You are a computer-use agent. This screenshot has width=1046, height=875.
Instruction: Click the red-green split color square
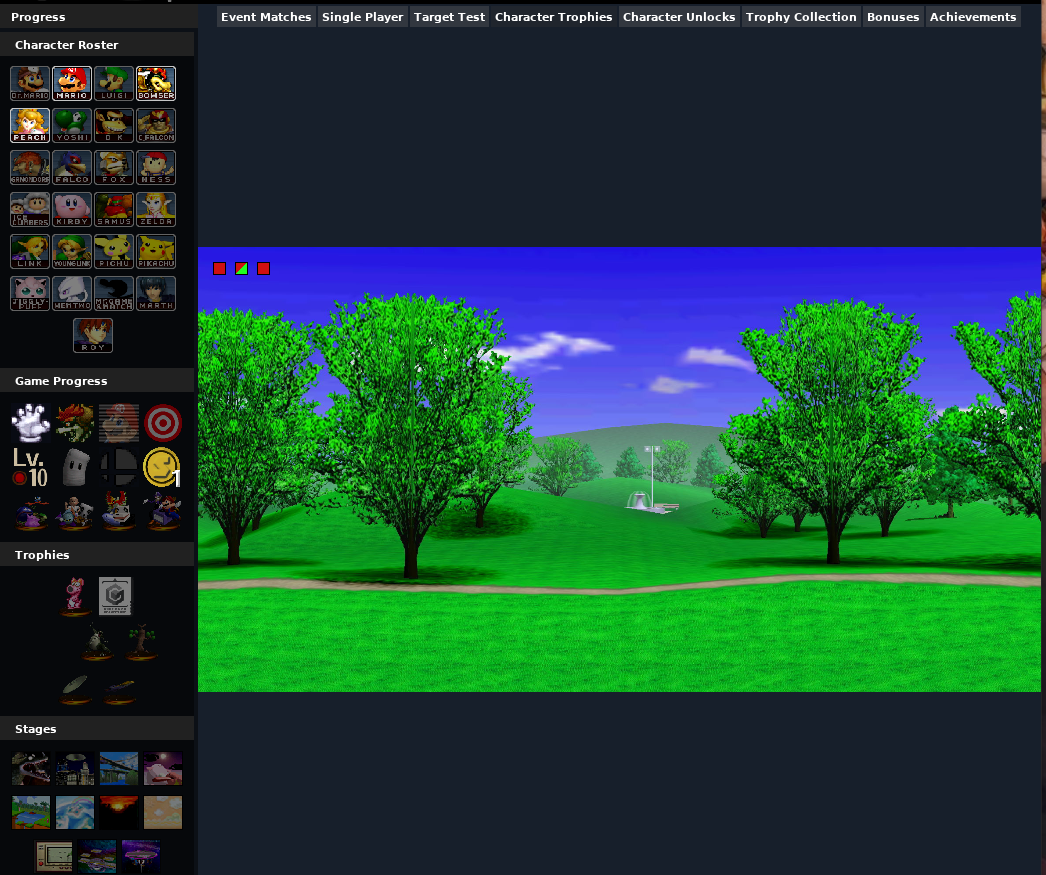point(241,268)
